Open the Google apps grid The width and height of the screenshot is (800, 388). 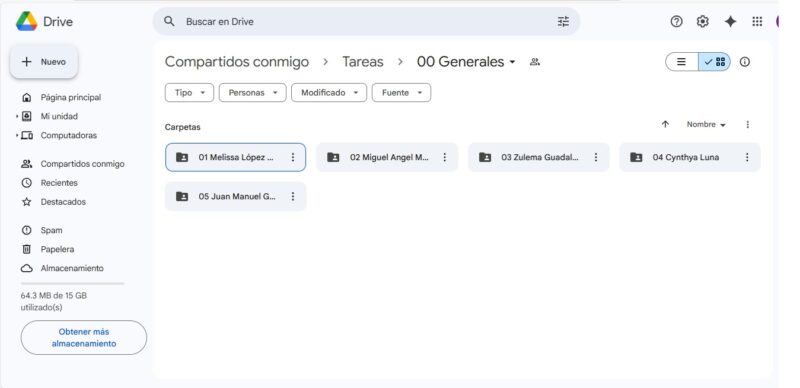(x=757, y=21)
